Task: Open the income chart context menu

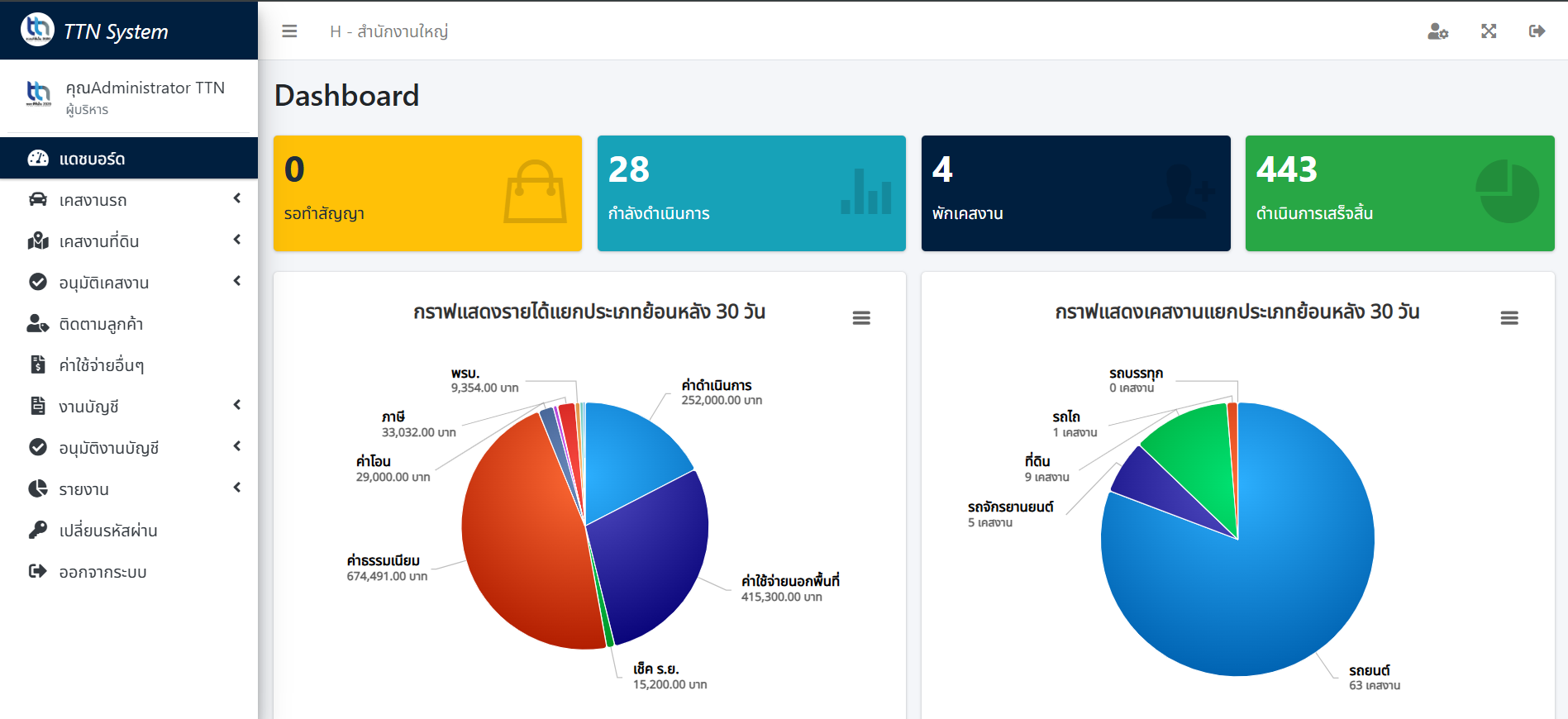Action: tap(861, 318)
